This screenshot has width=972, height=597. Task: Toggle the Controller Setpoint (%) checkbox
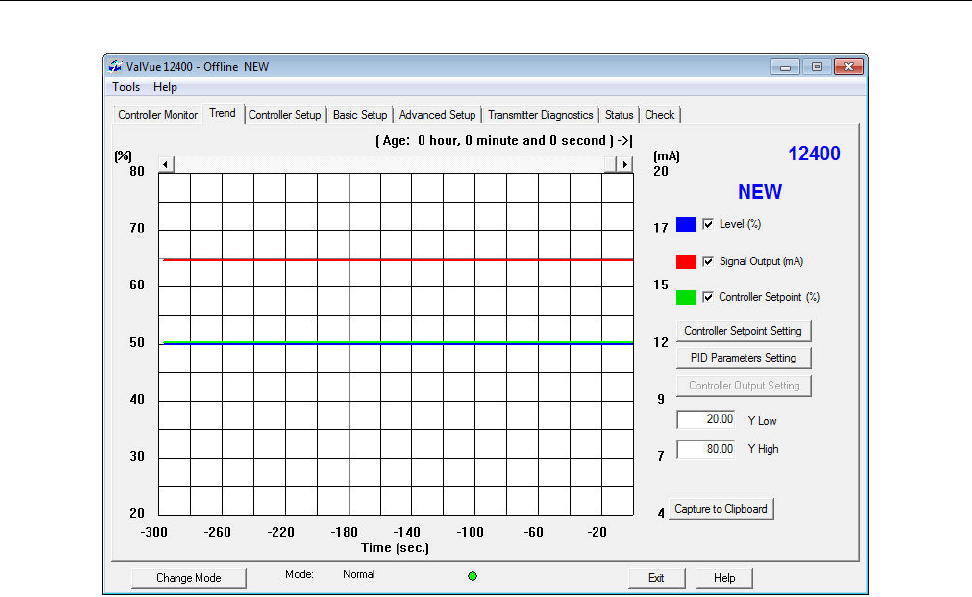(708, 298)
